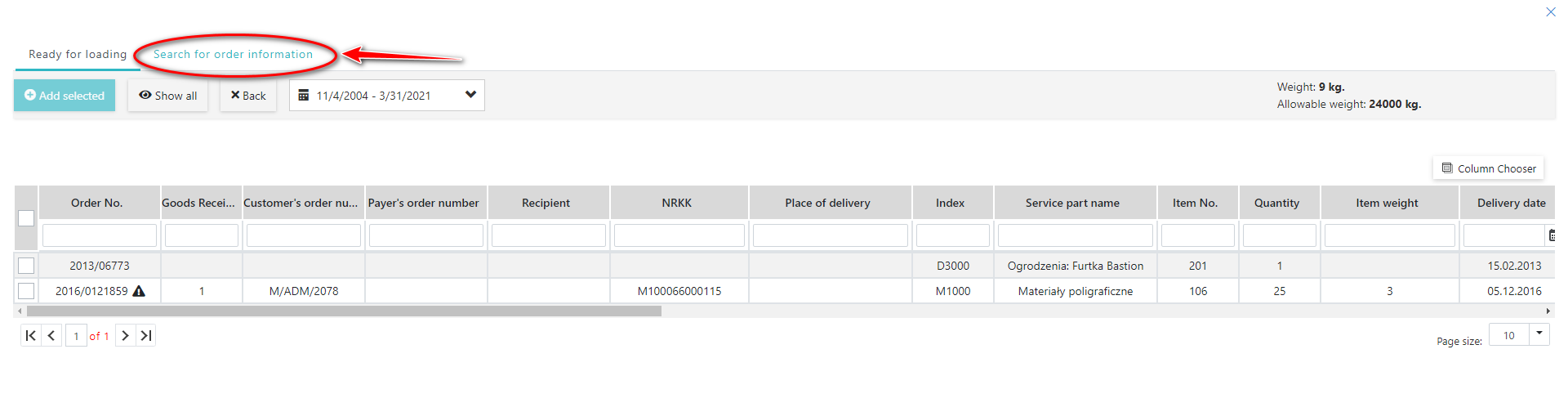Open the Column Chooser
This screenshot has width=1568, height=394.
[1488, 168]
